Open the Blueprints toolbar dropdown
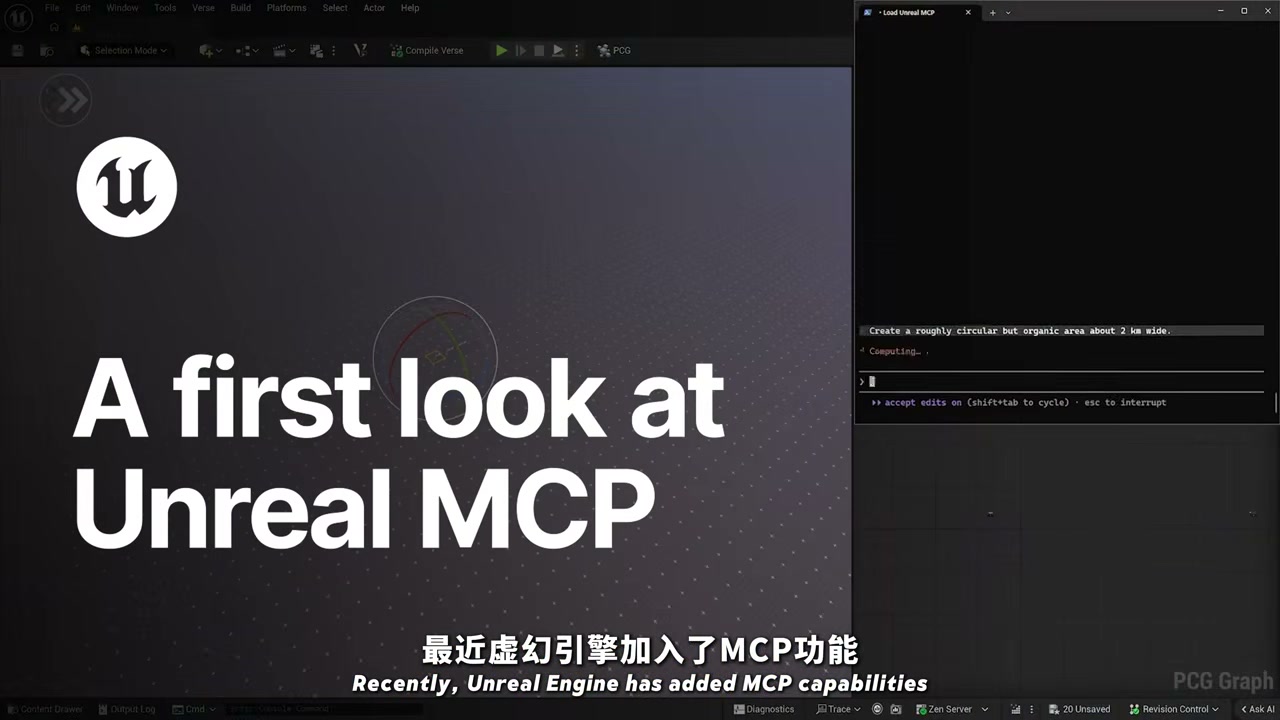 247,50
